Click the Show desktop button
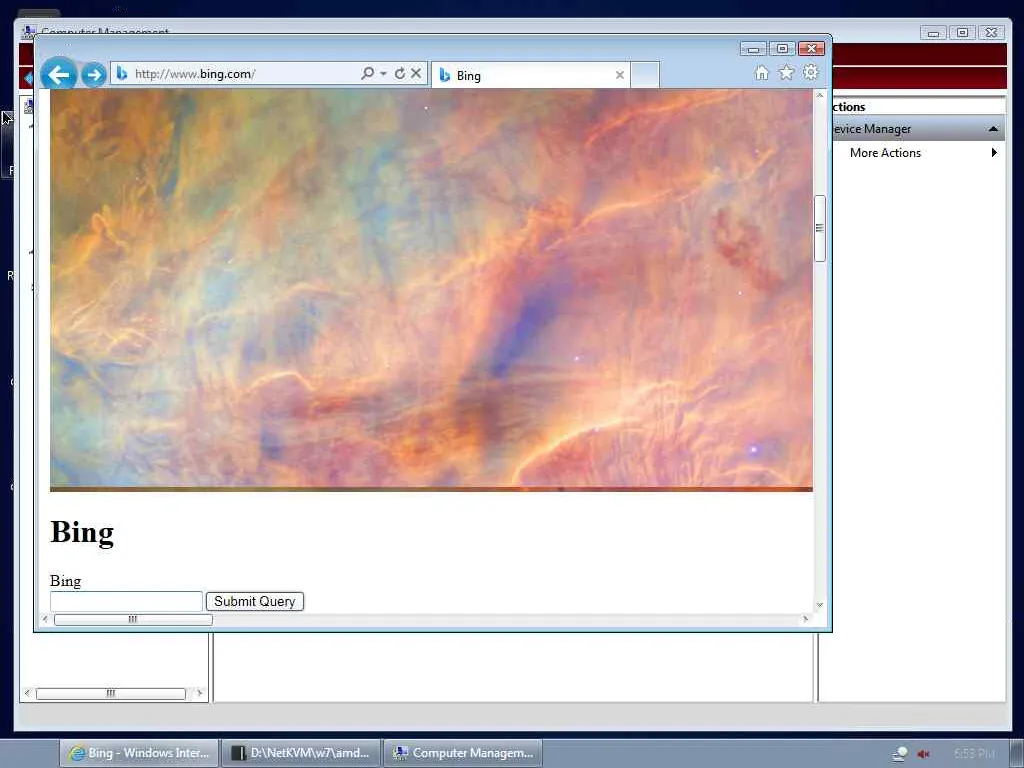The height and width of the screenshot is (768, 1024). pos(1017,753)
